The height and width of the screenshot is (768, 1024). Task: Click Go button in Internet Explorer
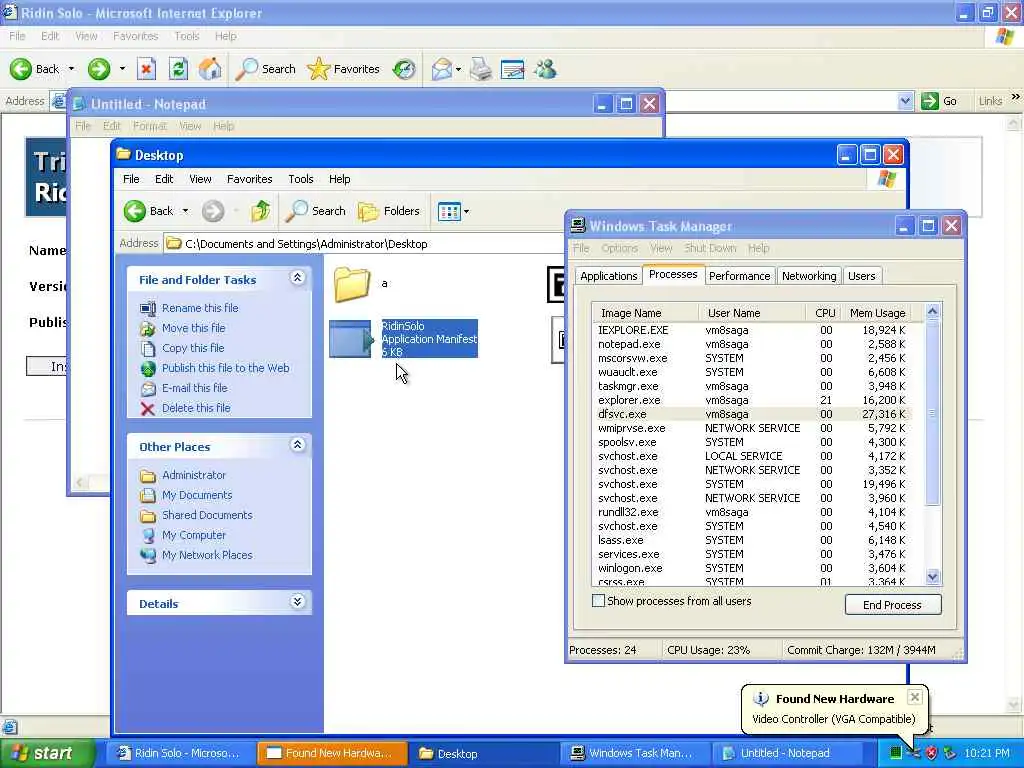(940, 101)
